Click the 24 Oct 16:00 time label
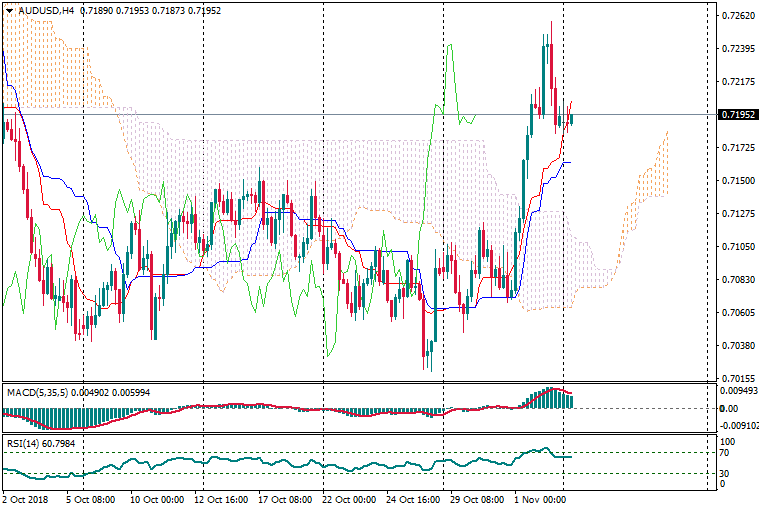This screenshot has height=511, width=759. click(412, 499)
